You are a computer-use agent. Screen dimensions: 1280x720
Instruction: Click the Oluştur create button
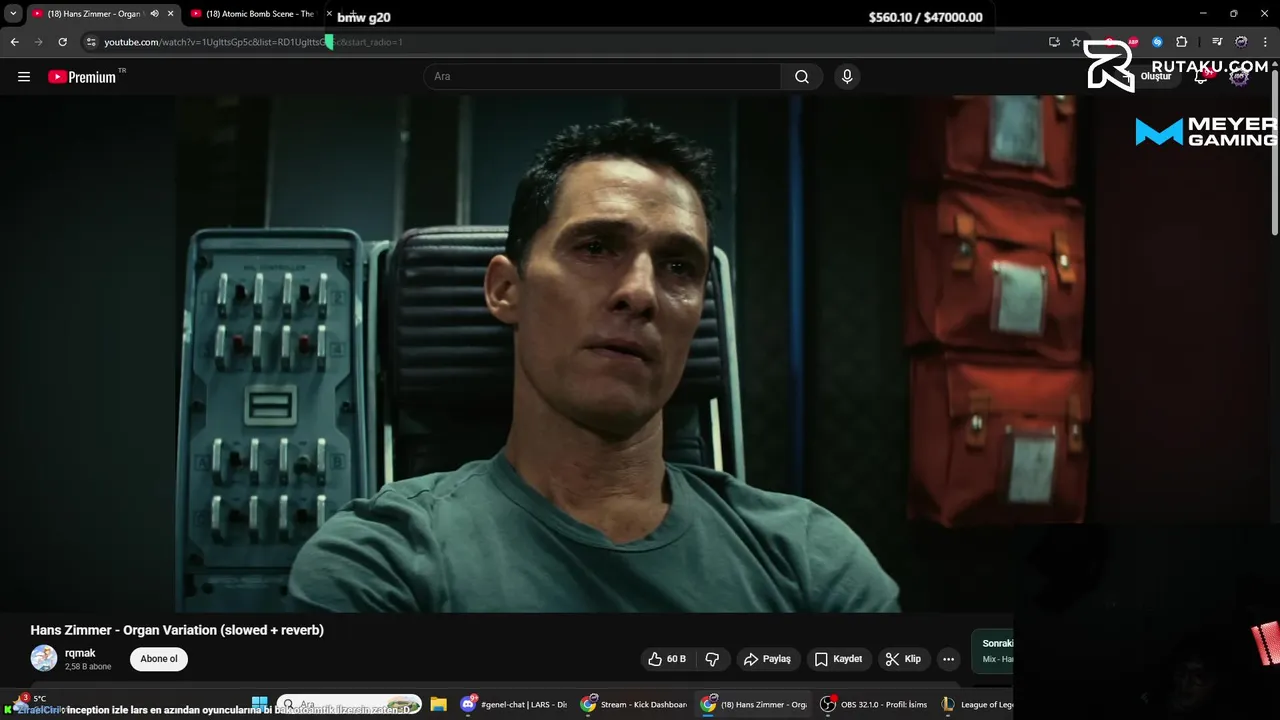point(1148,76)
